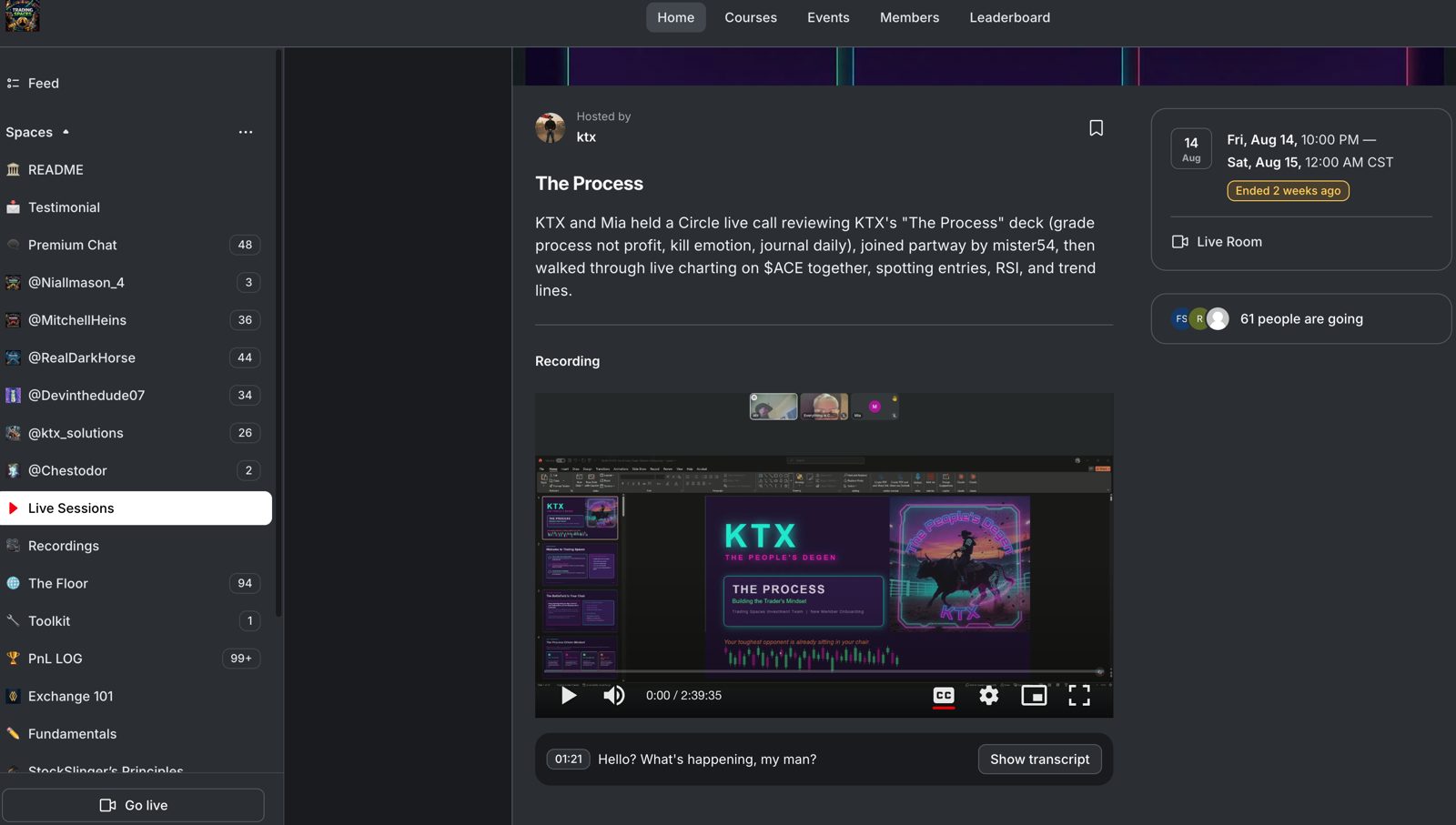
Task: Click the Go live button
Action: tap(133, 805)
